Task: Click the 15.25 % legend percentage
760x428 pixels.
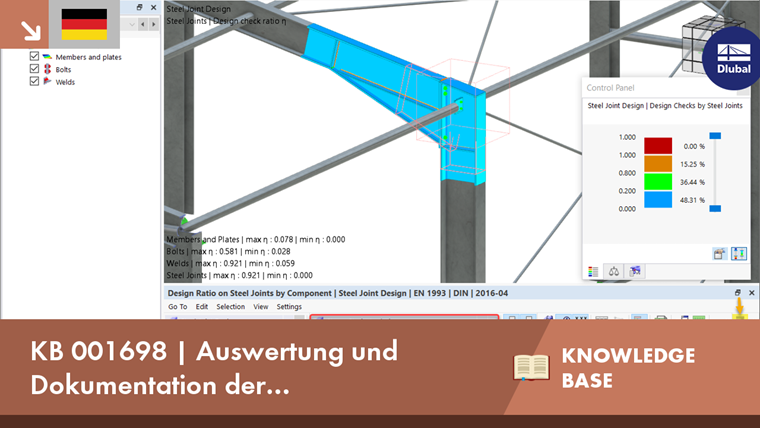Action: click(692, 164)
